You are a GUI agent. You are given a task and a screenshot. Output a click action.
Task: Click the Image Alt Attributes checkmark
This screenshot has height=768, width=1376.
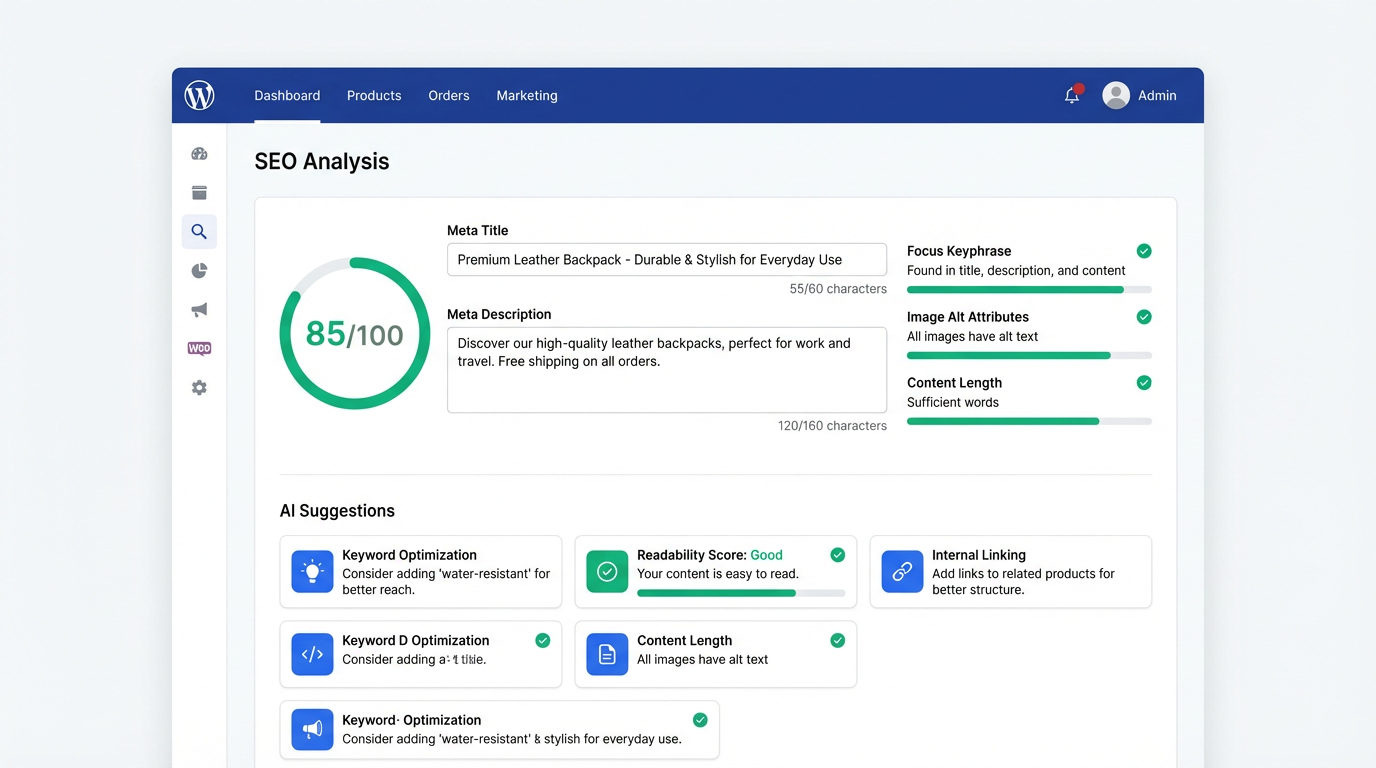(1144, 317)
